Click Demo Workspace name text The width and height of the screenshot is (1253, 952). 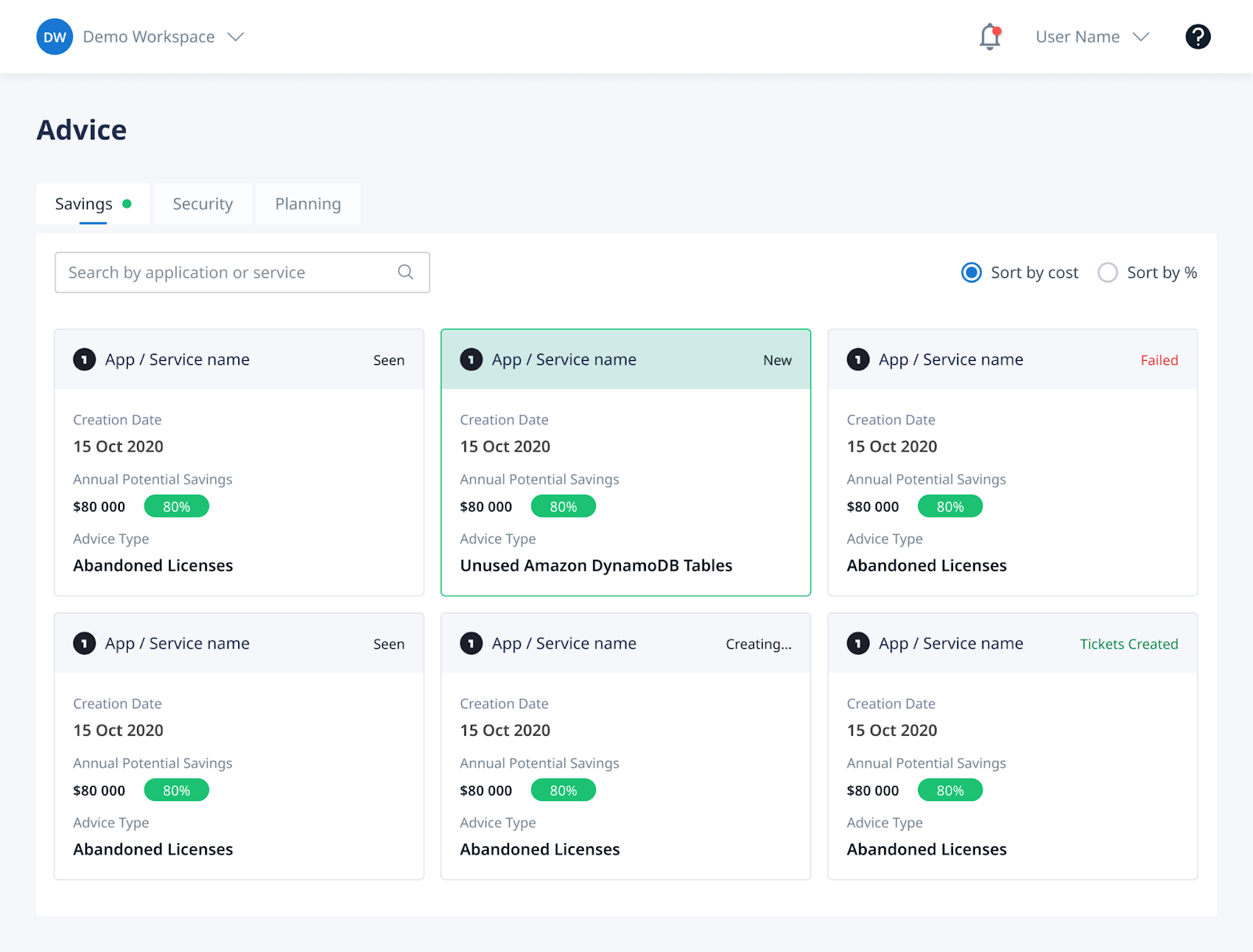point(149,37)
